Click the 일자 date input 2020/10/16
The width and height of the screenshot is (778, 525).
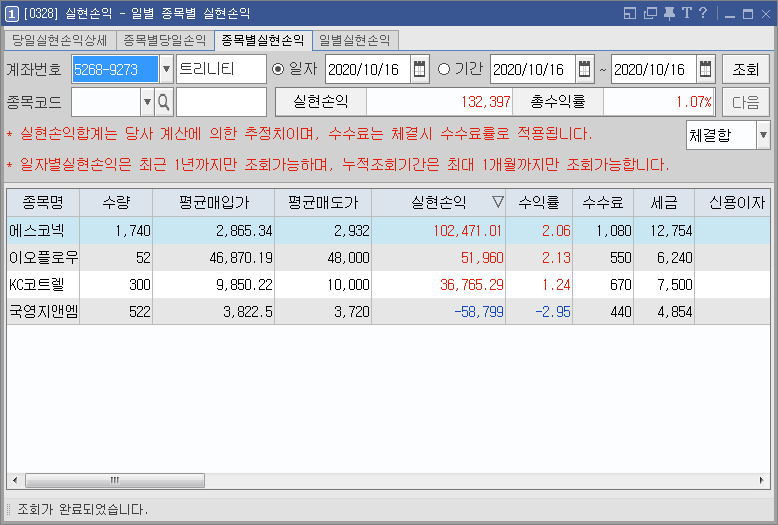click(368, 69)
